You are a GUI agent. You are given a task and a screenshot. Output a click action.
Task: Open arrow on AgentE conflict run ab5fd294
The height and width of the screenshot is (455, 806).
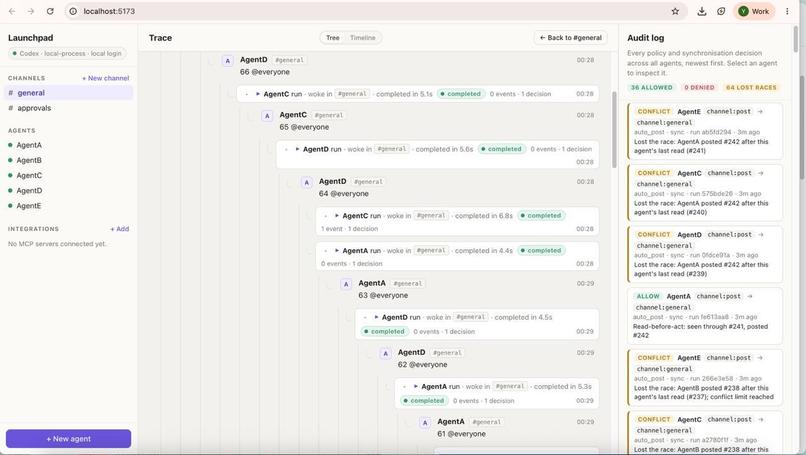click(760, 112)
